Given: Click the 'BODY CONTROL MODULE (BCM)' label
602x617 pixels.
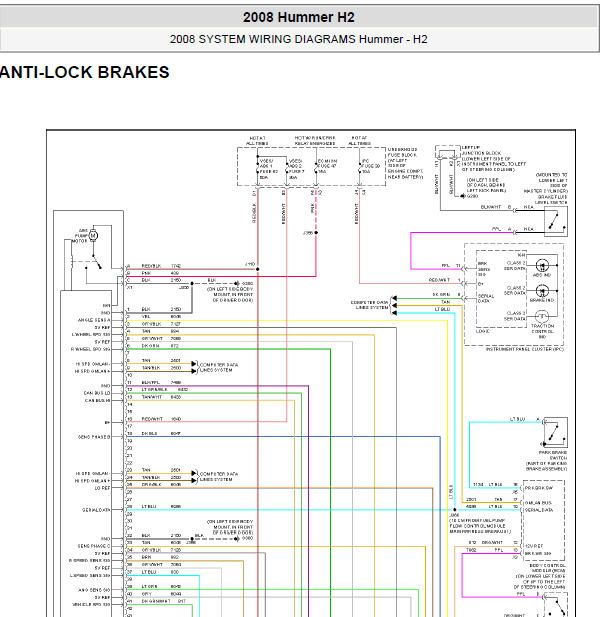Looking at the screenshot, I should coord(547,568).
